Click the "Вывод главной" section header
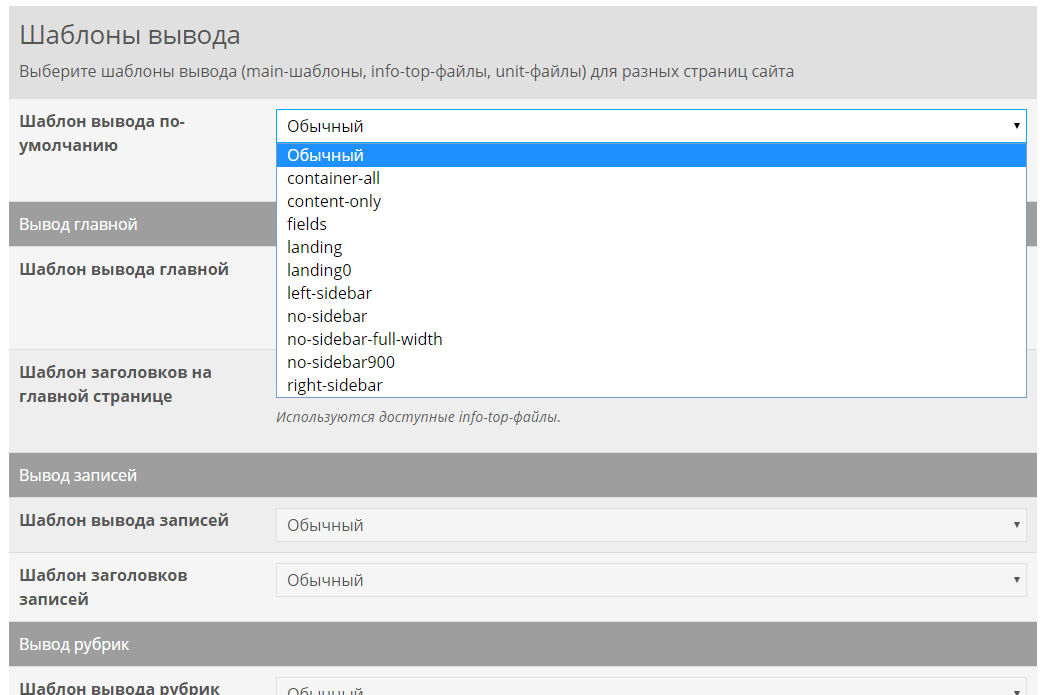The width and height of the screenshot is (1040, 695). pyautogui.click(x=78, y=224)
